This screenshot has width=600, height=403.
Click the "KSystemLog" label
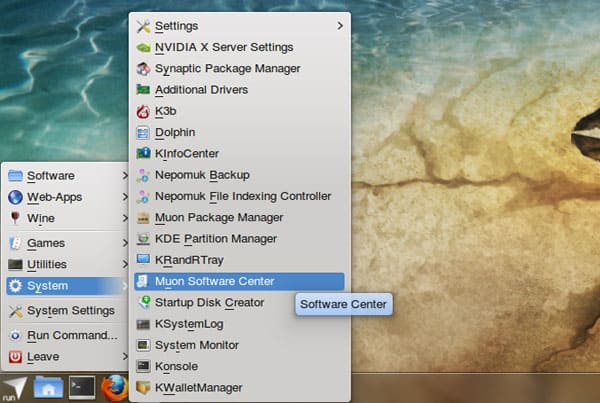189,324
